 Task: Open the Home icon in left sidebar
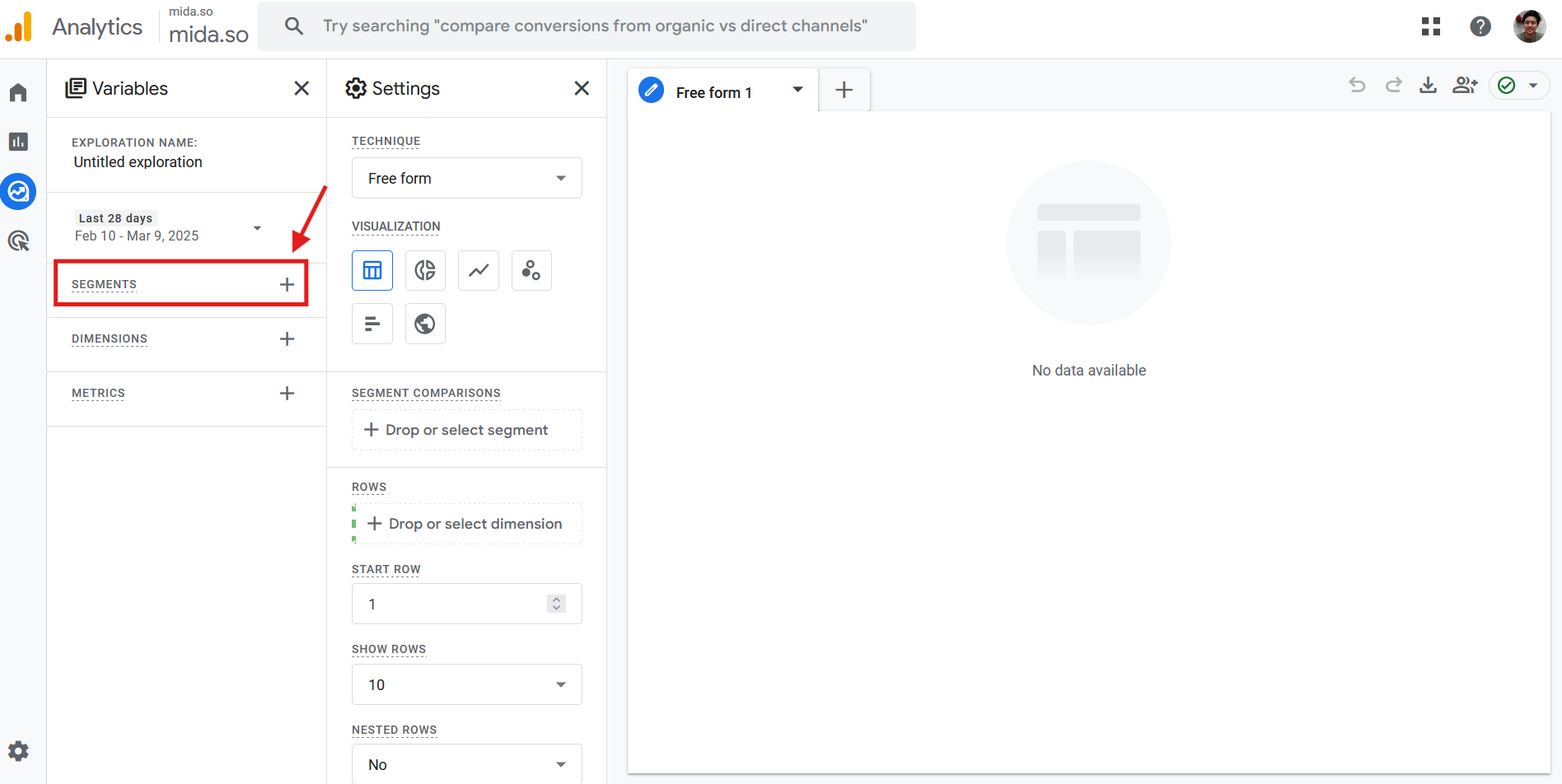(18, 92)
